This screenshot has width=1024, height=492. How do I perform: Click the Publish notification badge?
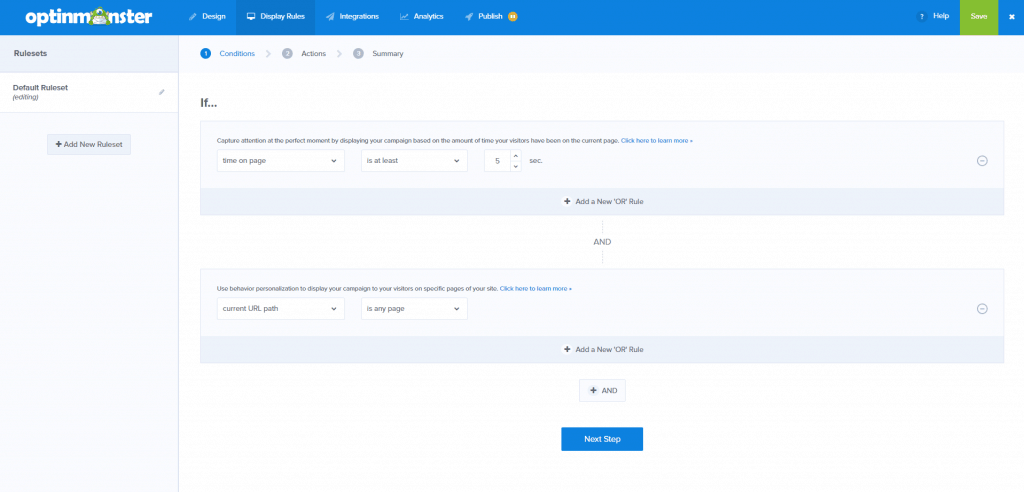coord(513,17)
